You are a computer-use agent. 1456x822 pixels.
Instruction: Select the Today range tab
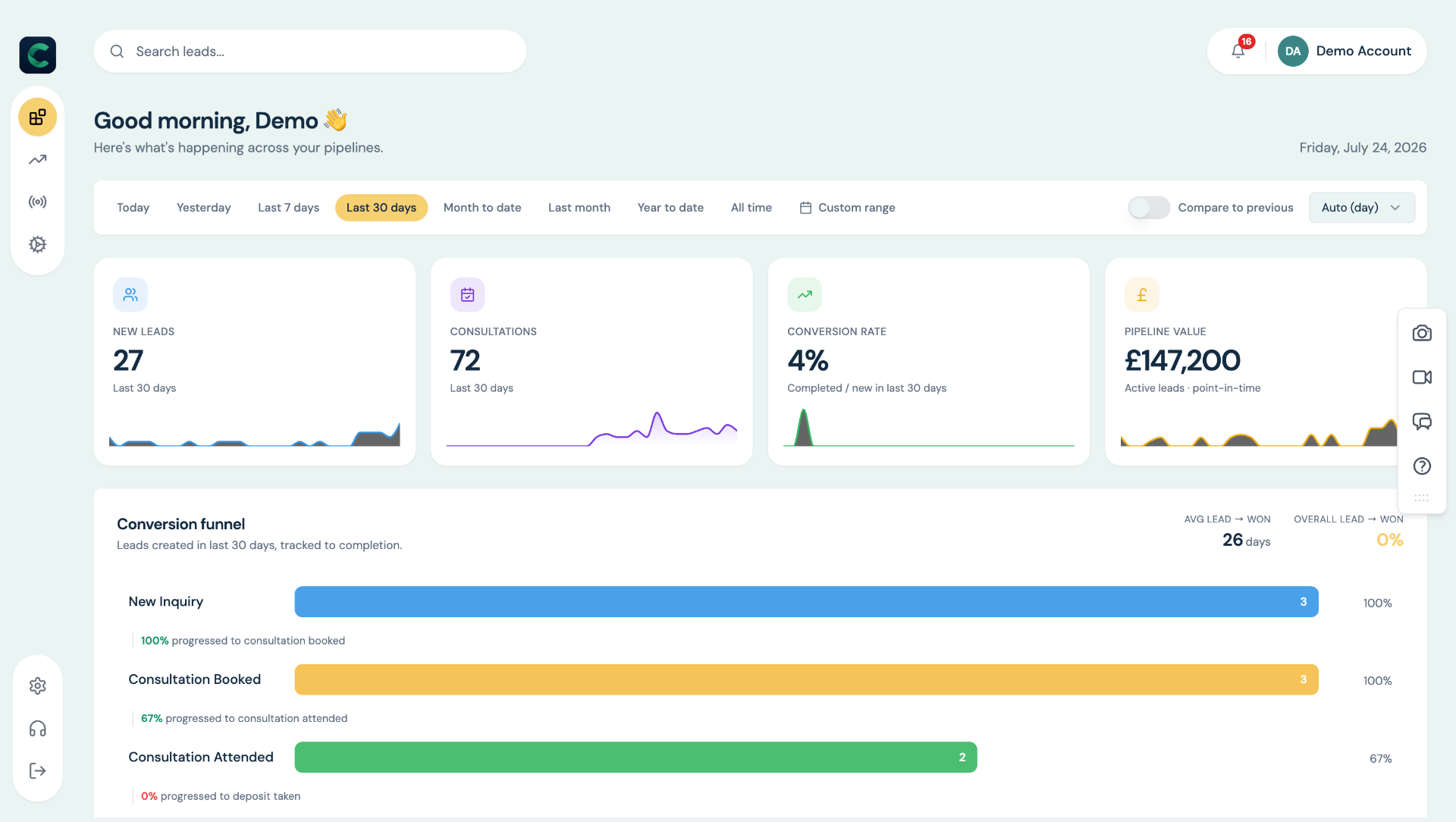click(x=133, y=207)
